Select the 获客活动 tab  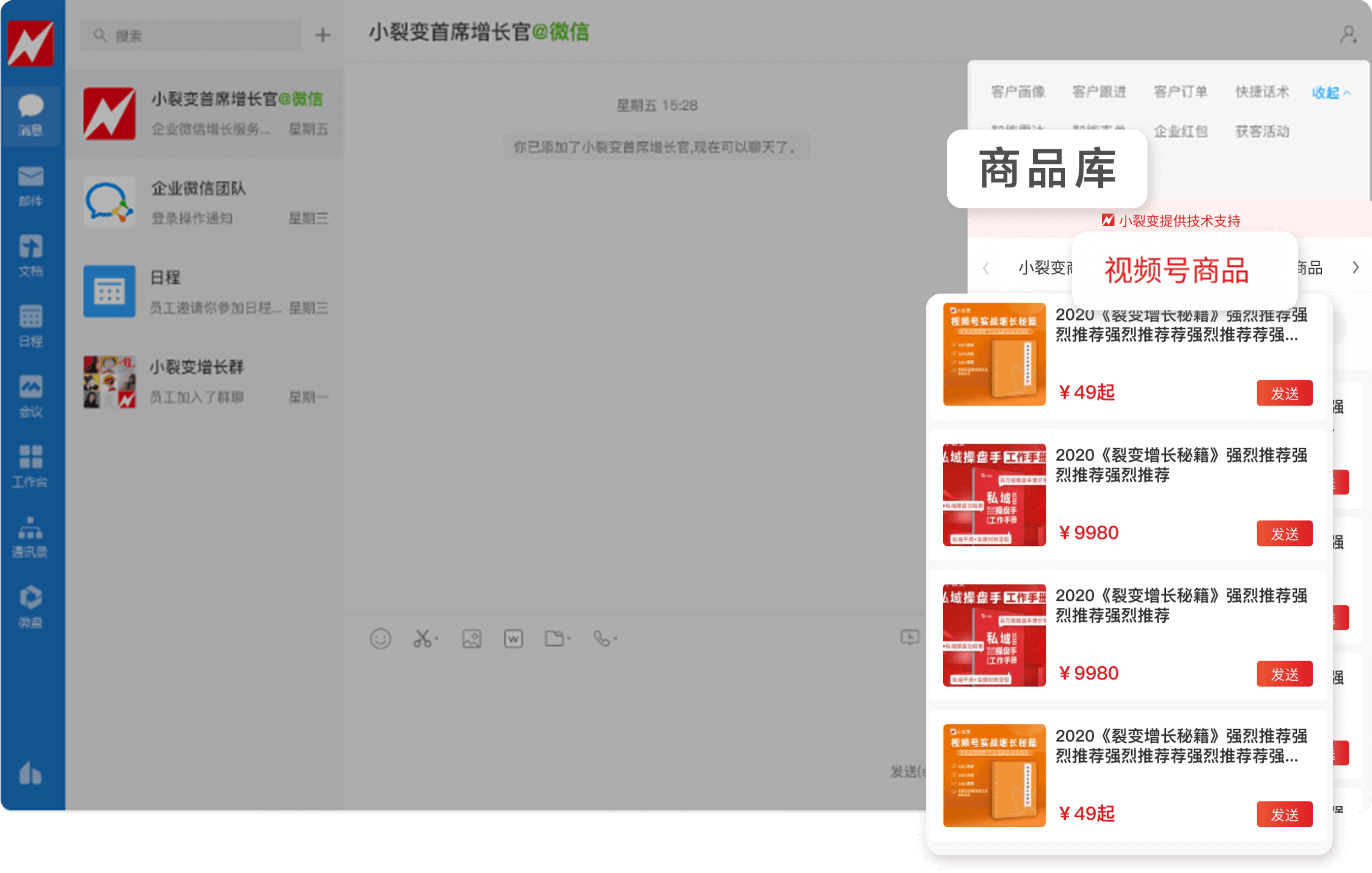point(1262,132)
